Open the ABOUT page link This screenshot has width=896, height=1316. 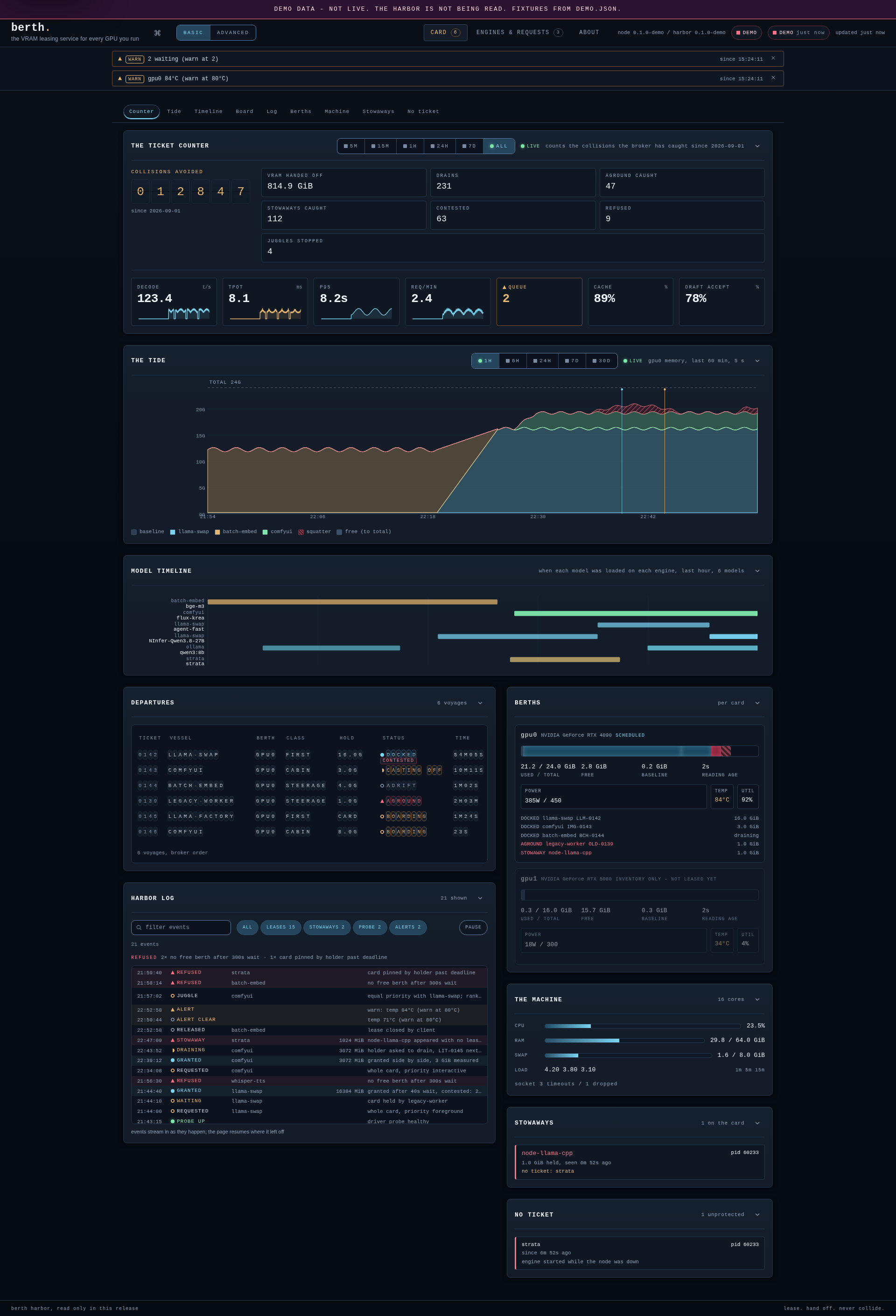tap(588, 32)
